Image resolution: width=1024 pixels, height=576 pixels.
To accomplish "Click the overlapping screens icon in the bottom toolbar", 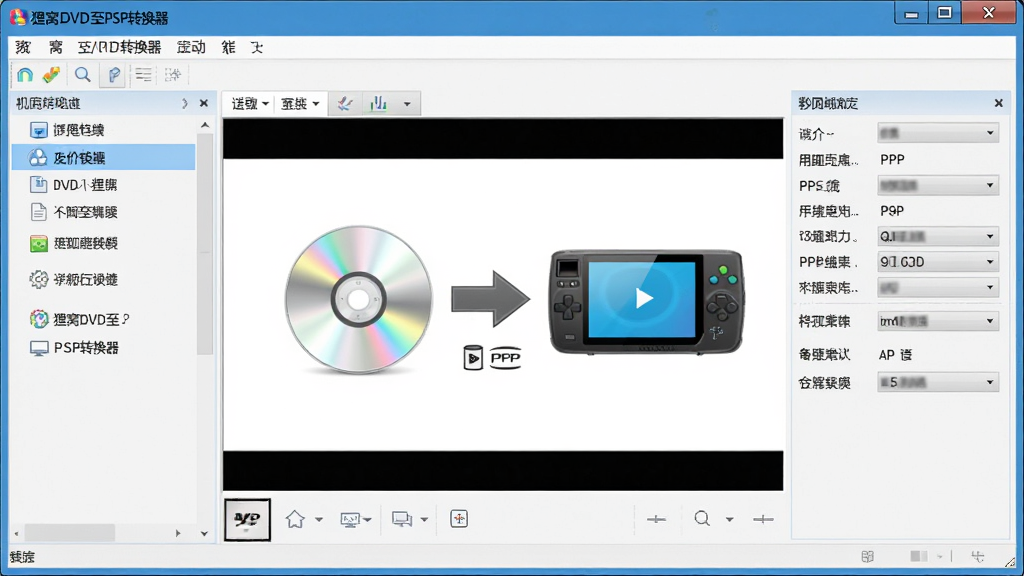I will (402, 519).
